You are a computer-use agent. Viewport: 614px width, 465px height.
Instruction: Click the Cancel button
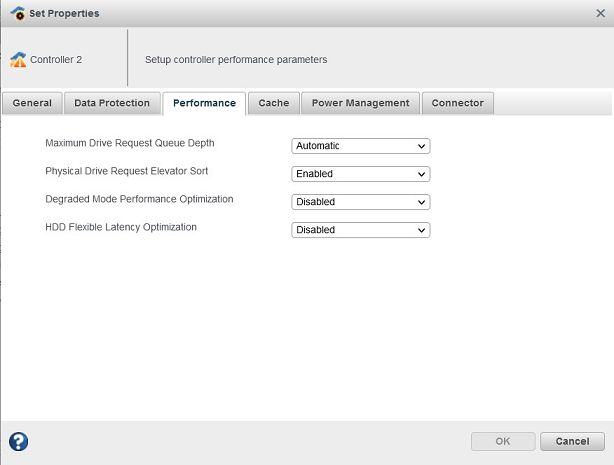tap(572, 441)
